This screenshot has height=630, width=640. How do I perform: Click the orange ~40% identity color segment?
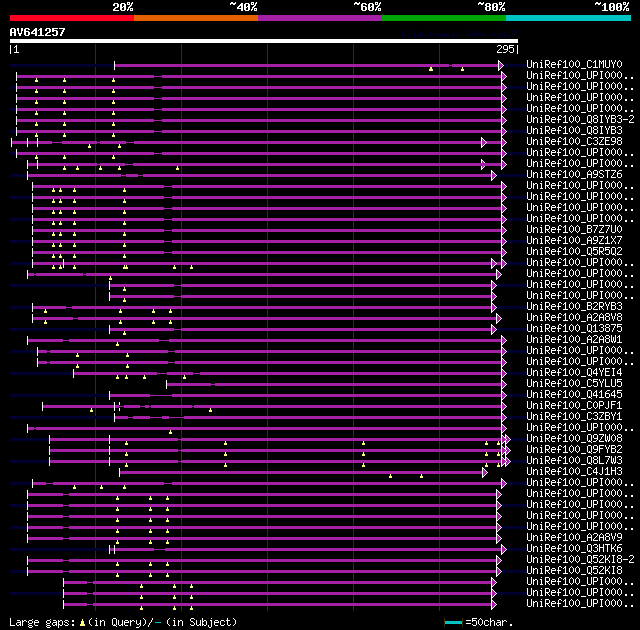(x=196, y=18)
